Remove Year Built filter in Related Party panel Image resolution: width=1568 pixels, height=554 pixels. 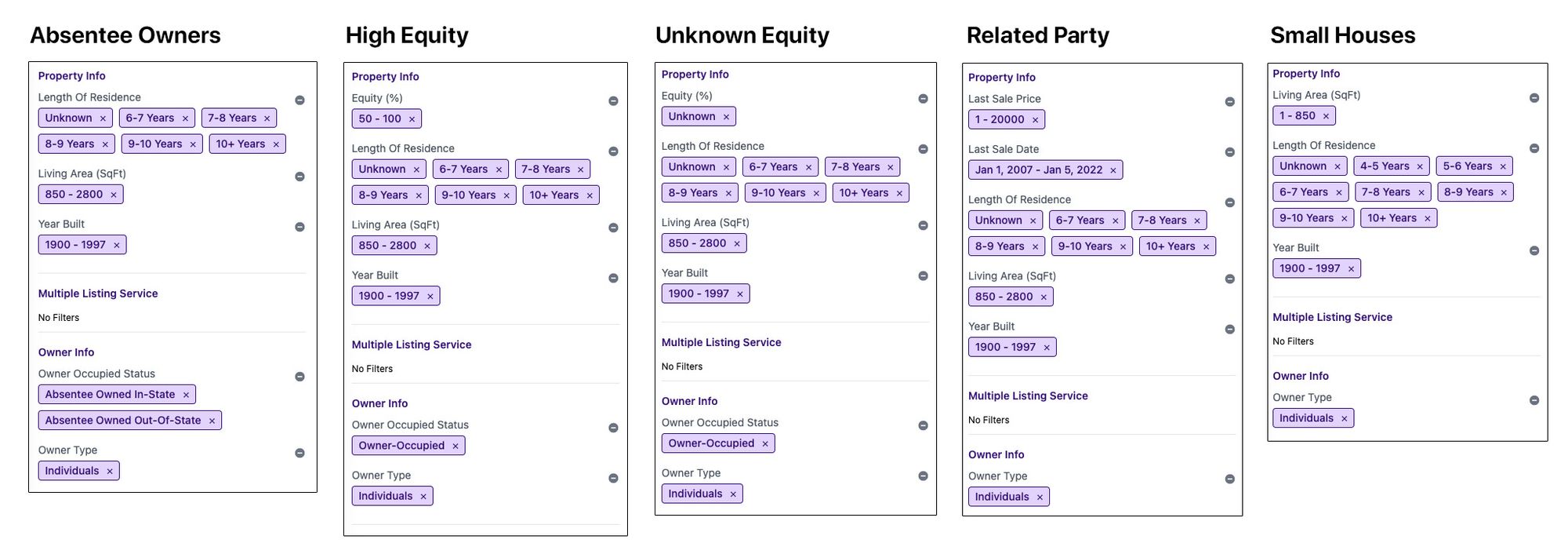pyautogui.click(x=1229, y=330)
